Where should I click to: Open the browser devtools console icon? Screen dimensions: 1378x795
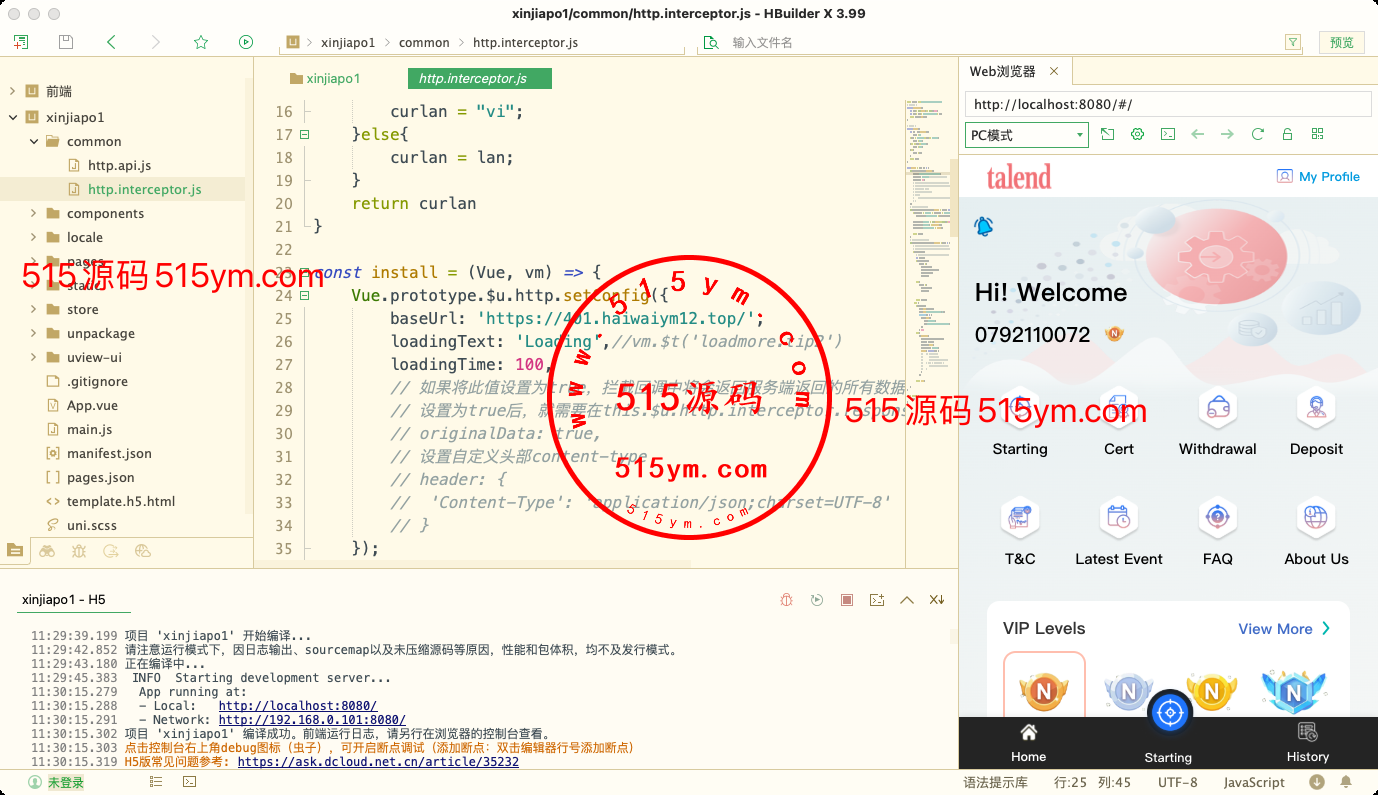(1167, 134)
